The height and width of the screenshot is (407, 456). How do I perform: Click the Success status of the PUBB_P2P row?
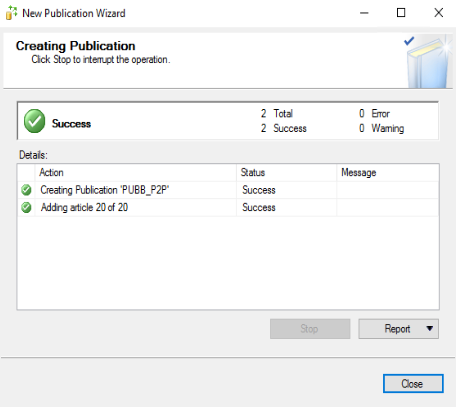[259, 190]
